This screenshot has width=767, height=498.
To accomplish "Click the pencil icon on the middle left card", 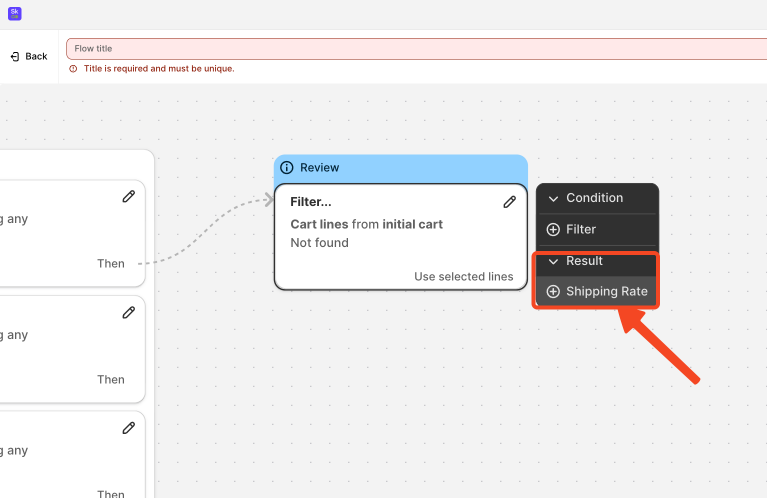I will (128, 312).
